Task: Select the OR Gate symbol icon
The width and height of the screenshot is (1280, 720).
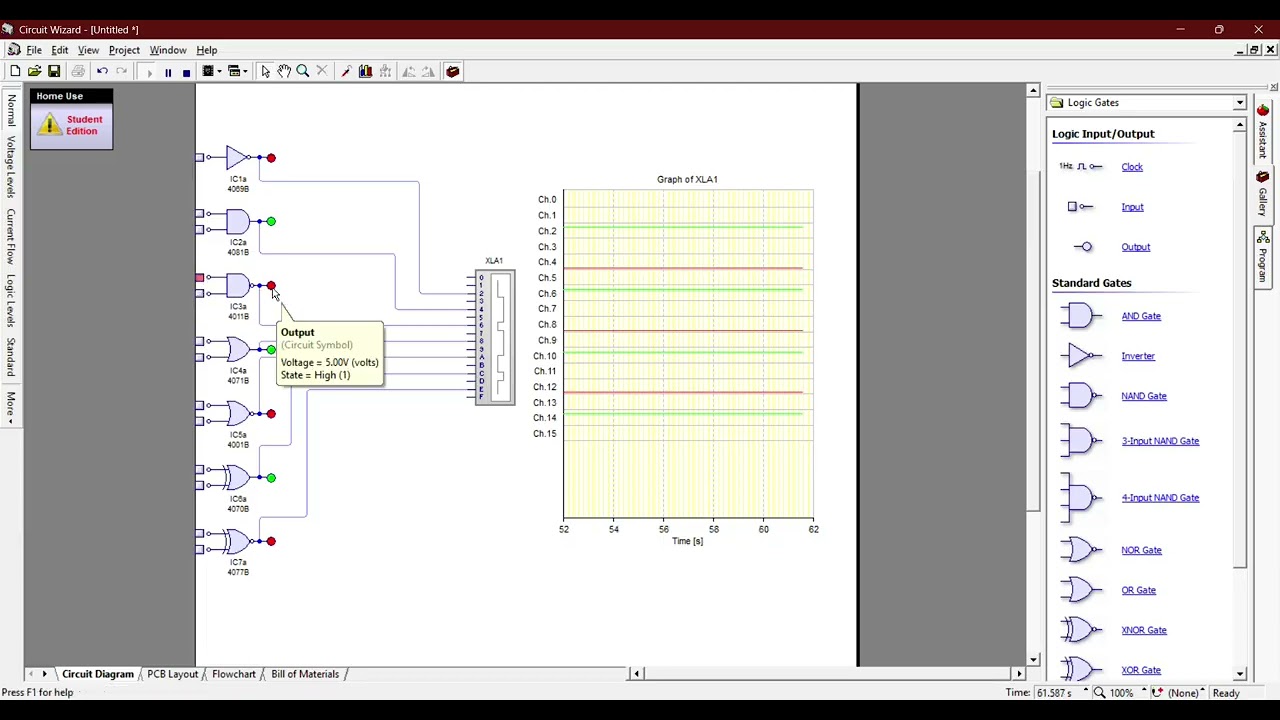Action: [x=1081, y=590]
